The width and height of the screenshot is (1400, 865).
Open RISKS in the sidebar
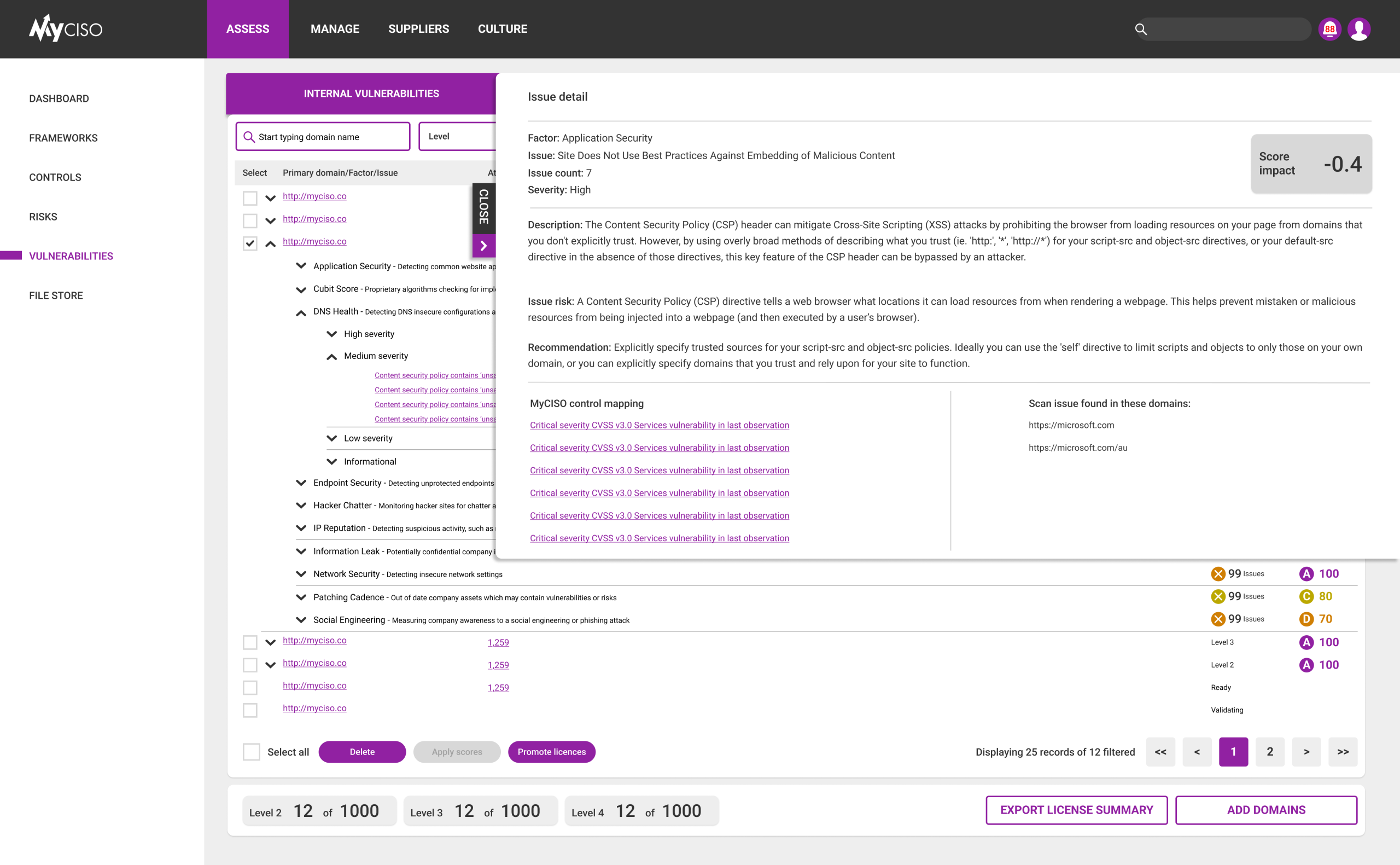coord(43,217)
